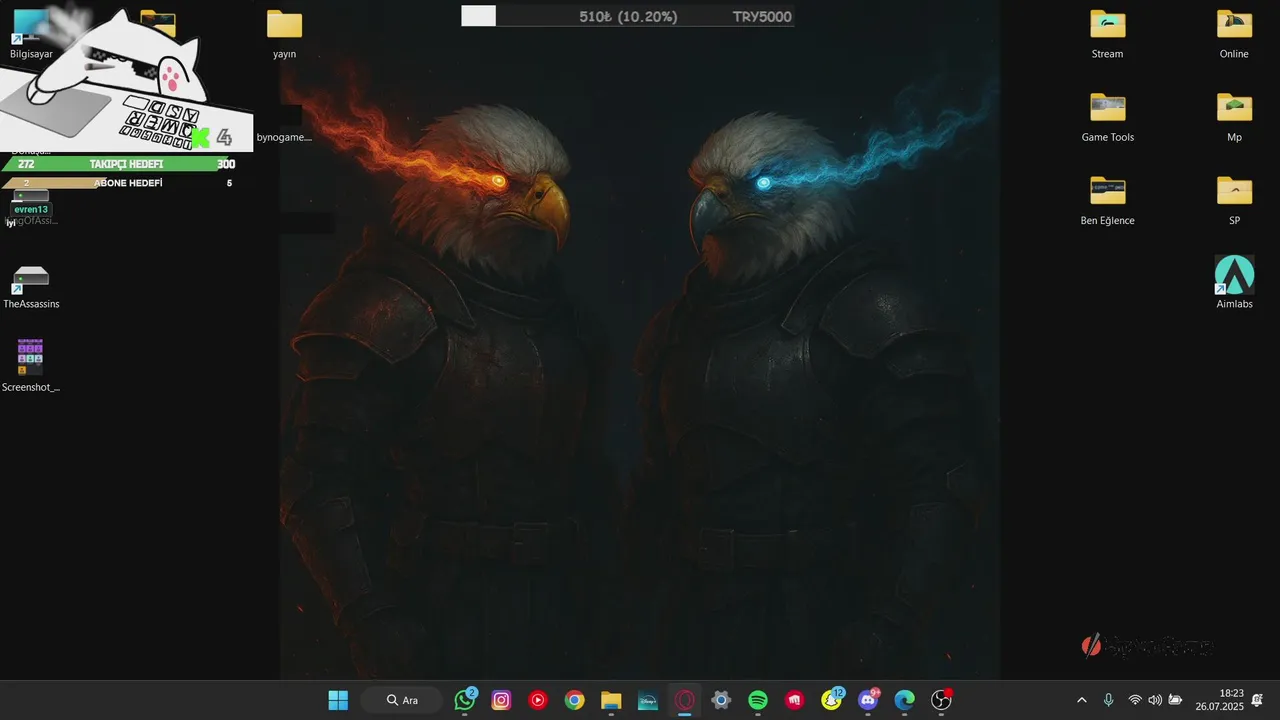Screen dimensions: 1280x720
Task: Select the Bilgisayar desktop shortcut
Action: click(x=31, y=34)
